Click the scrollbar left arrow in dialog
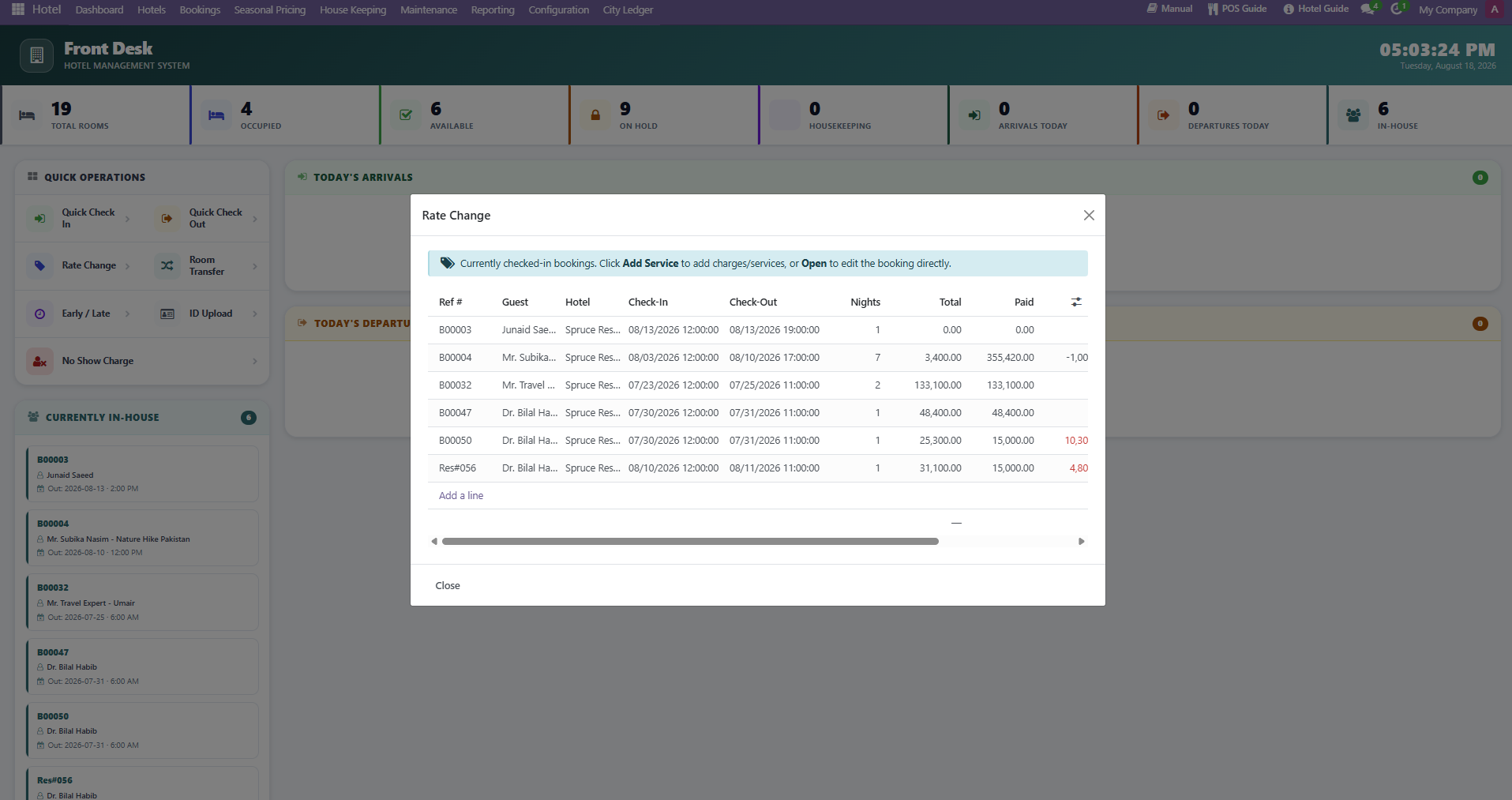The height and width of the screenshot is (800, 1512). click(x=433, y=542)
